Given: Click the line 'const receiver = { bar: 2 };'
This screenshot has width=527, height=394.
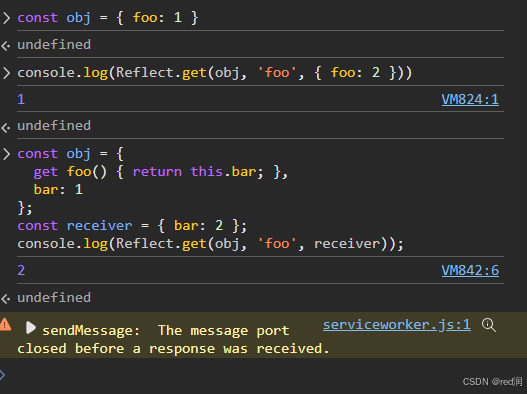Looking at the screenshot, I should 132,226.
